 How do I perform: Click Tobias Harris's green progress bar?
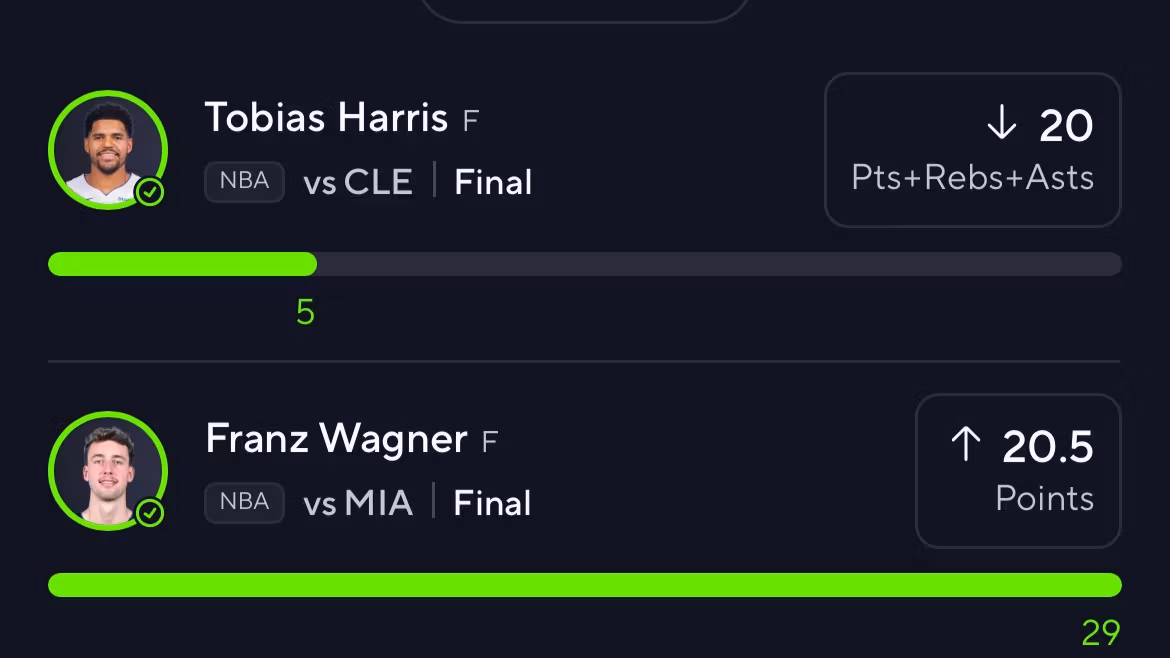coord(183,264)
